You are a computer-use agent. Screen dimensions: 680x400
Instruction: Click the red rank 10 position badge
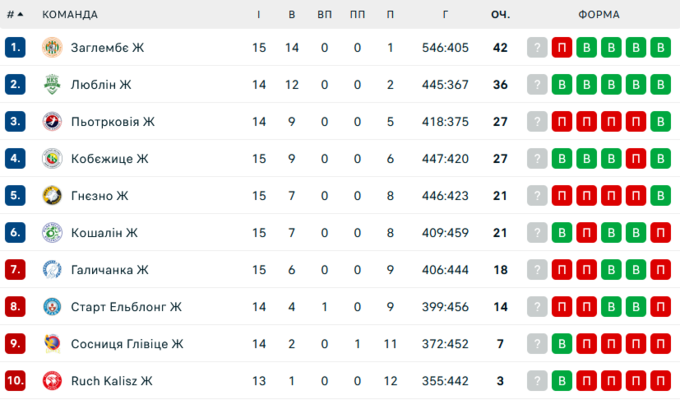14,381
